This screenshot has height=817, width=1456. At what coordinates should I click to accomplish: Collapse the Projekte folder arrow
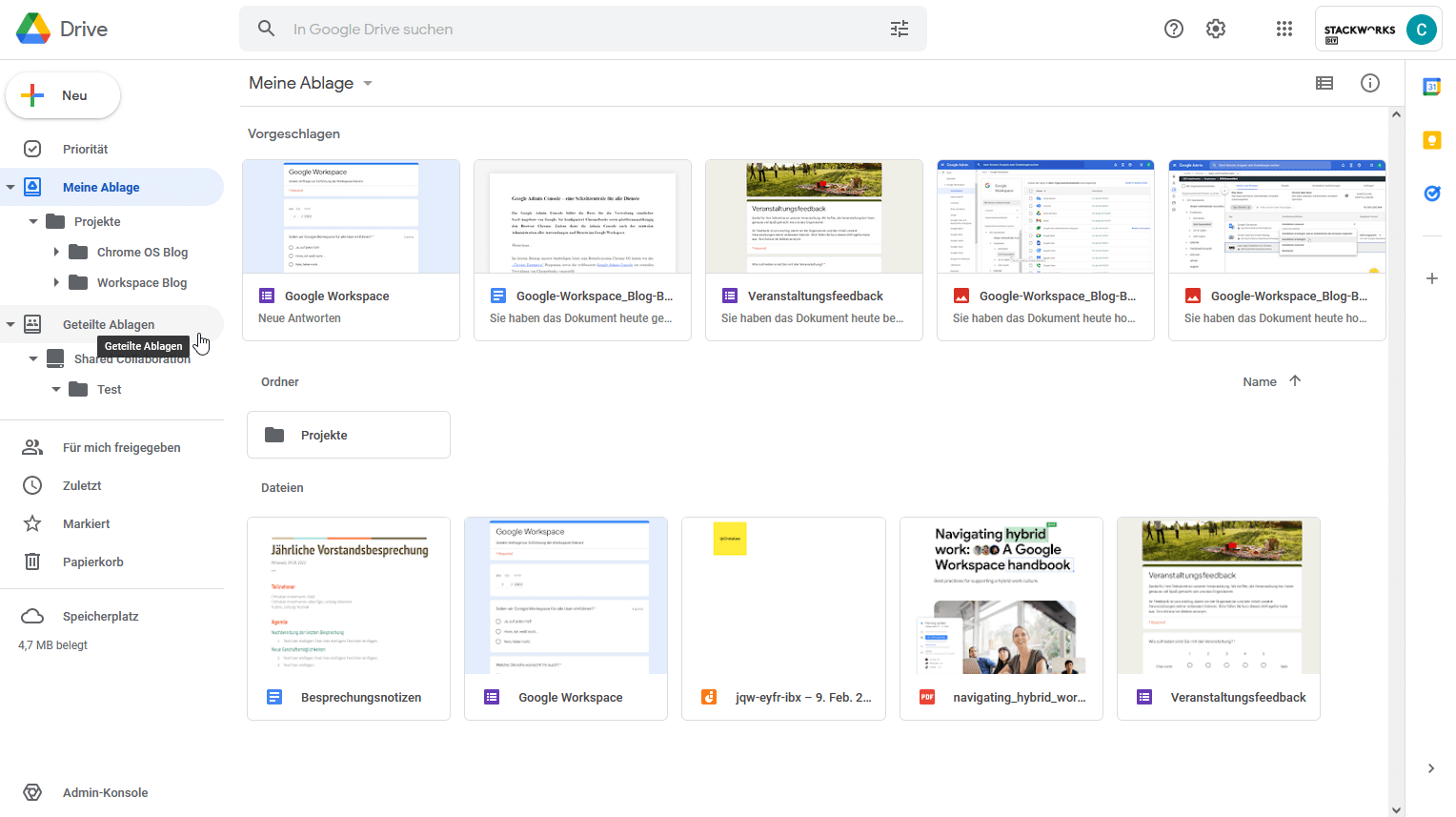click(x=33, y=221)
